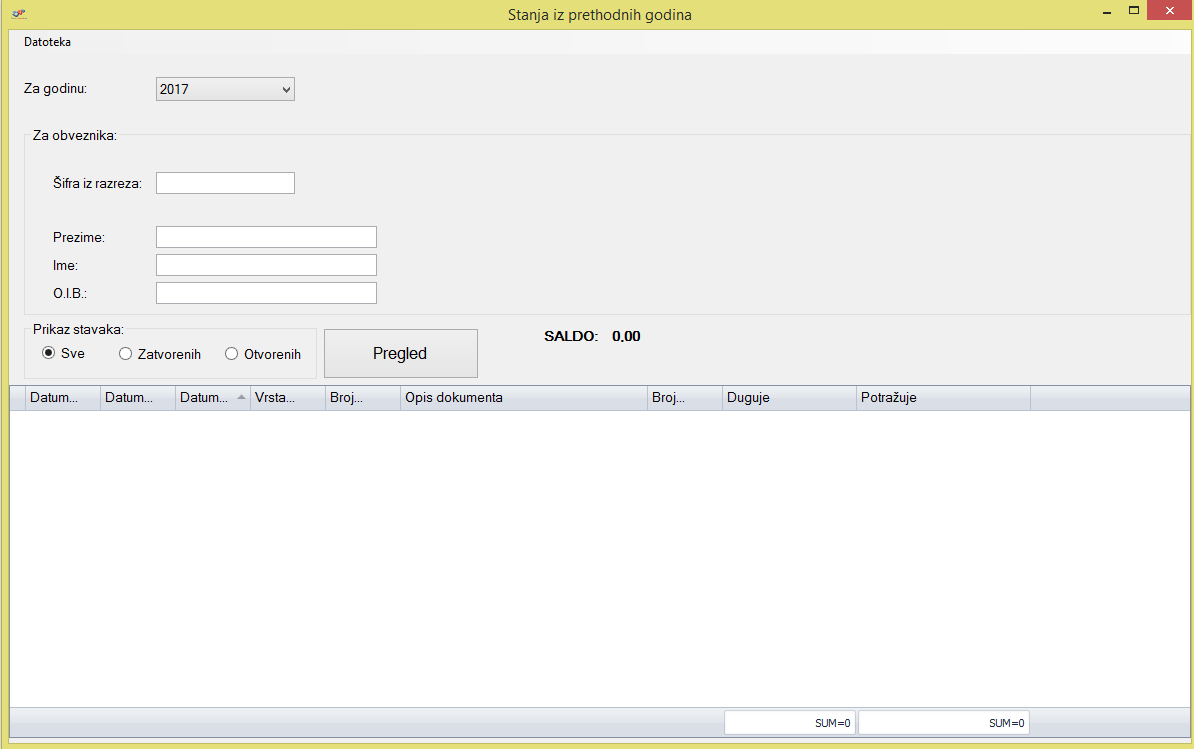Sort by Opis dokumenta column header

pyautogui.click(x=523, y=398)
